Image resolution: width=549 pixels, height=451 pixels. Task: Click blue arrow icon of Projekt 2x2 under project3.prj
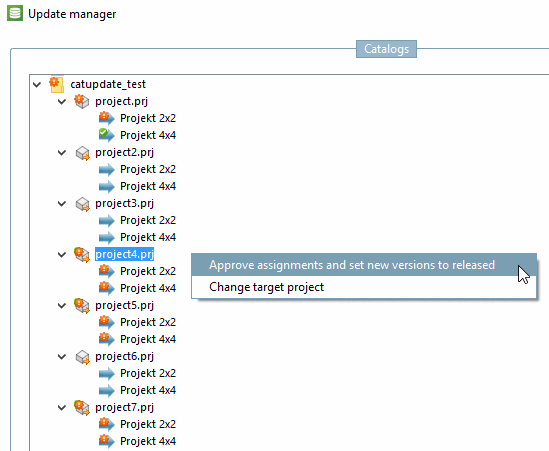(106, 220)
